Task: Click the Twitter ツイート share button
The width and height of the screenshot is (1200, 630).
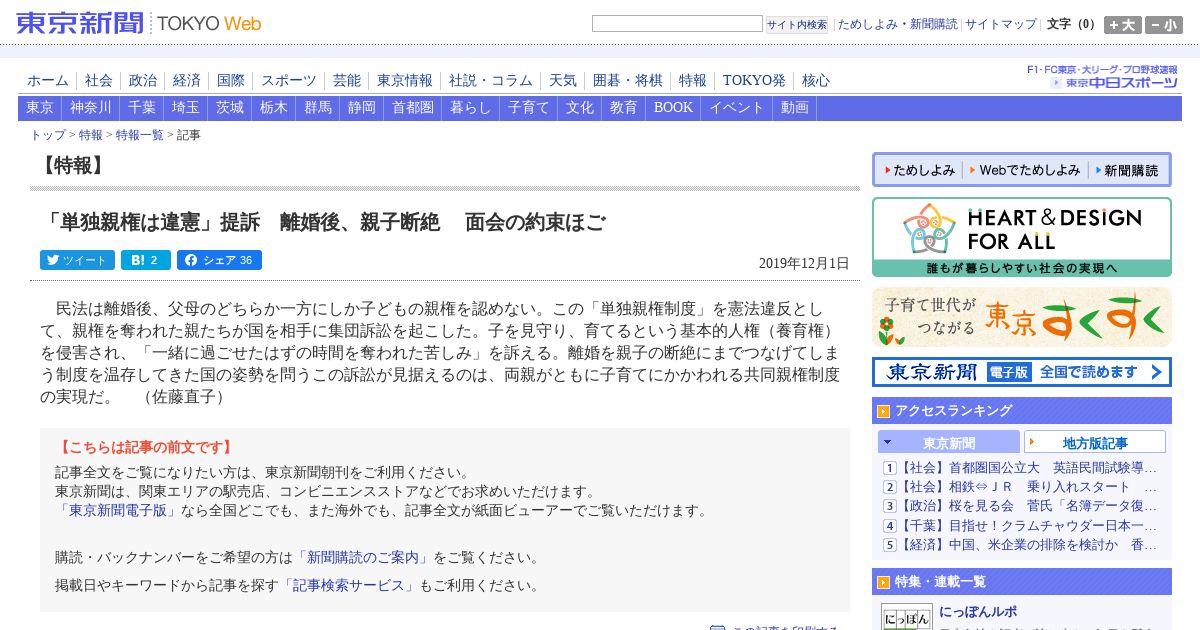Action: [x=77, y=260]
